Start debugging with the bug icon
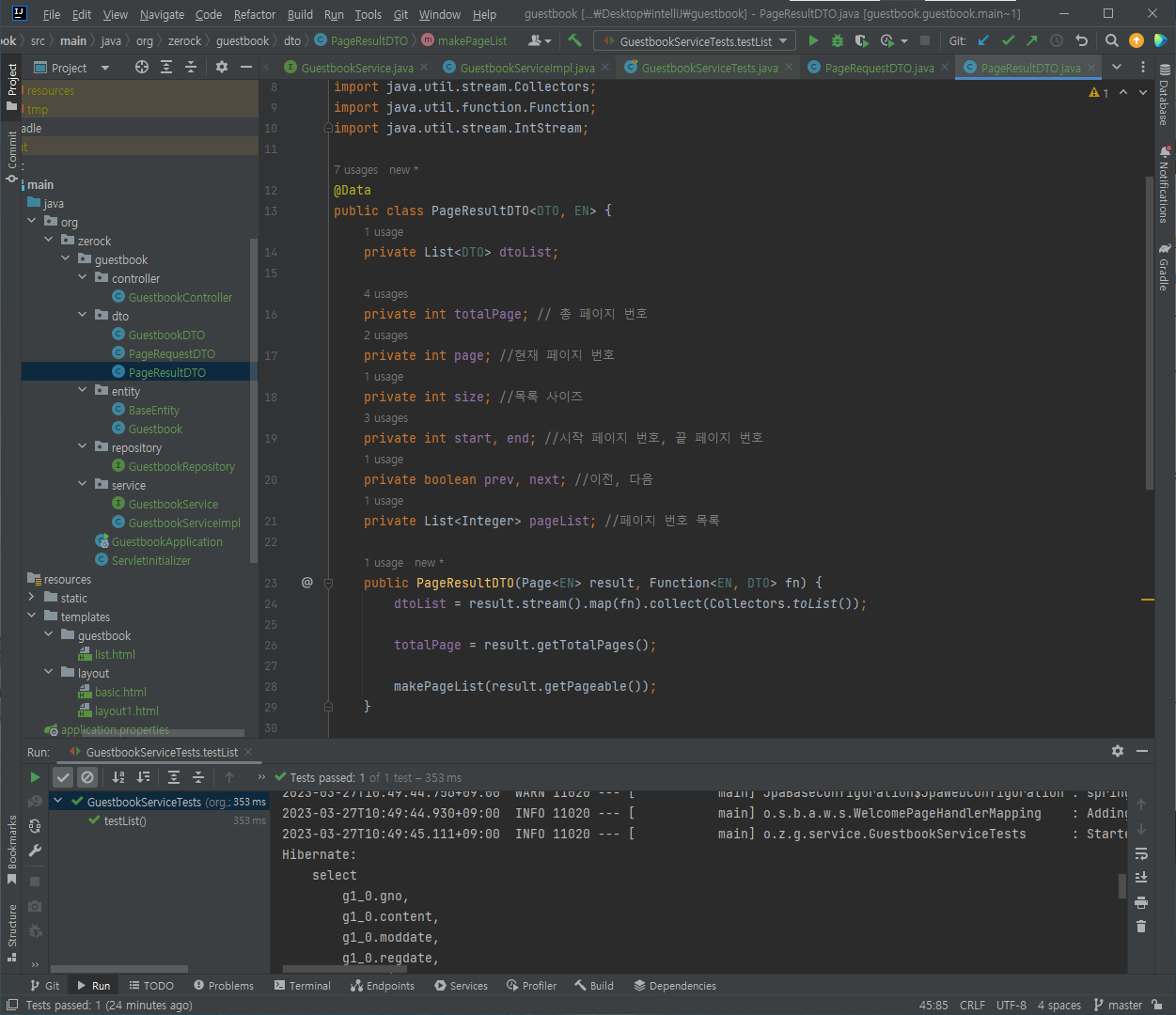The width and height of the screenshot is (1176, 1015). [x=837, y=40]
